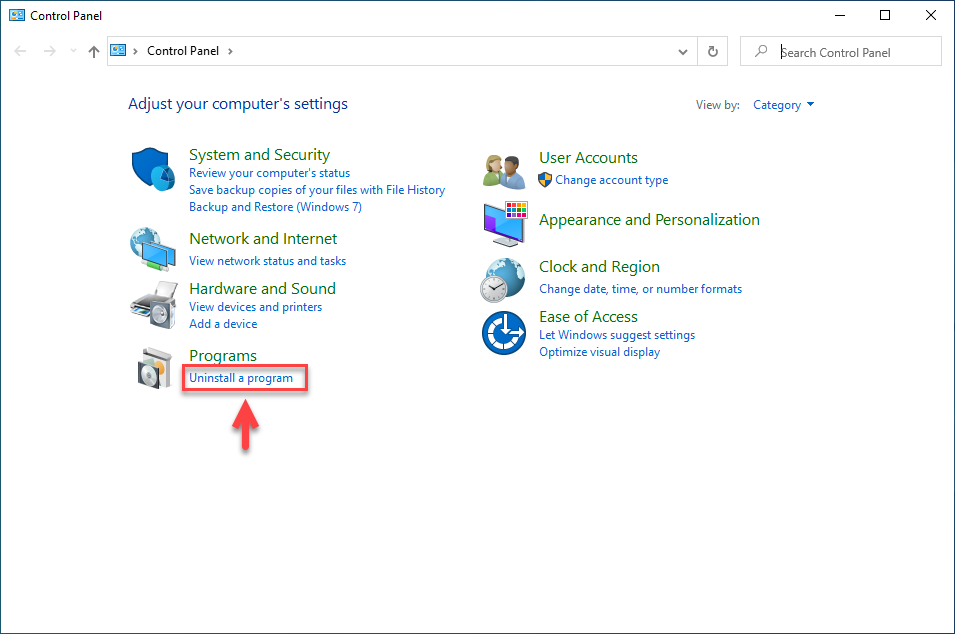This screenshot has height=634, width=955.
Task: Open Change date, time, or number formats
Action: 641,289
